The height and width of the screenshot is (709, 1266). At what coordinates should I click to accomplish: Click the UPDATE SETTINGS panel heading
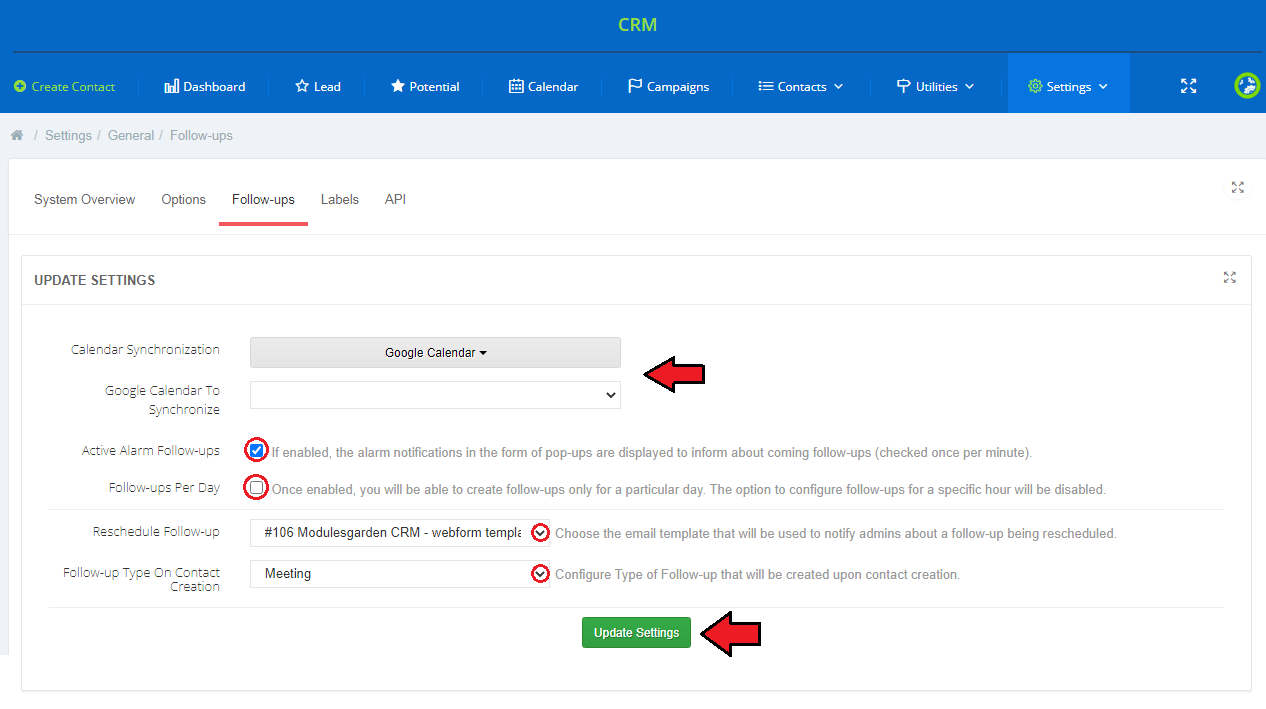click(95, 280)
